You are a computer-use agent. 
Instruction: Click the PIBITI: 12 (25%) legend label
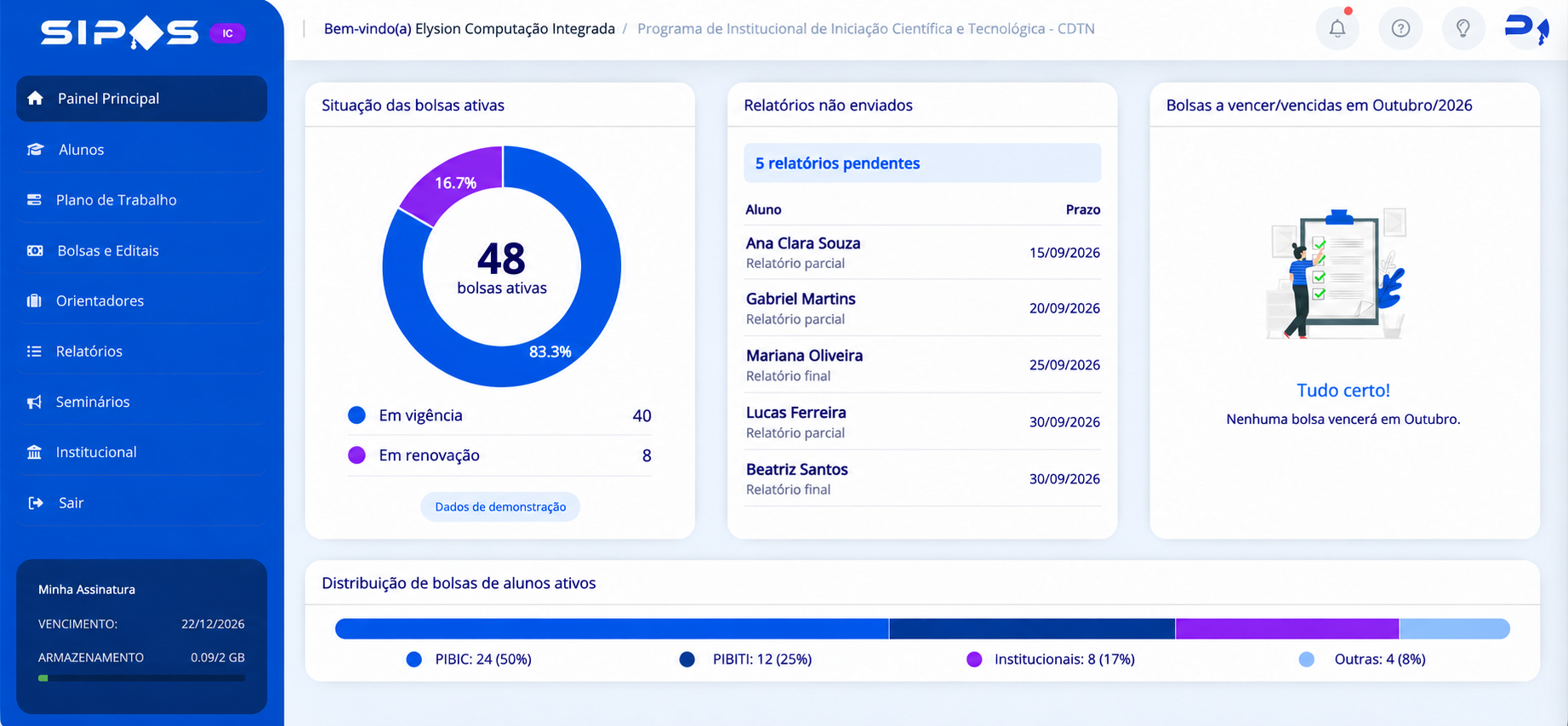(x=762, y=660)
